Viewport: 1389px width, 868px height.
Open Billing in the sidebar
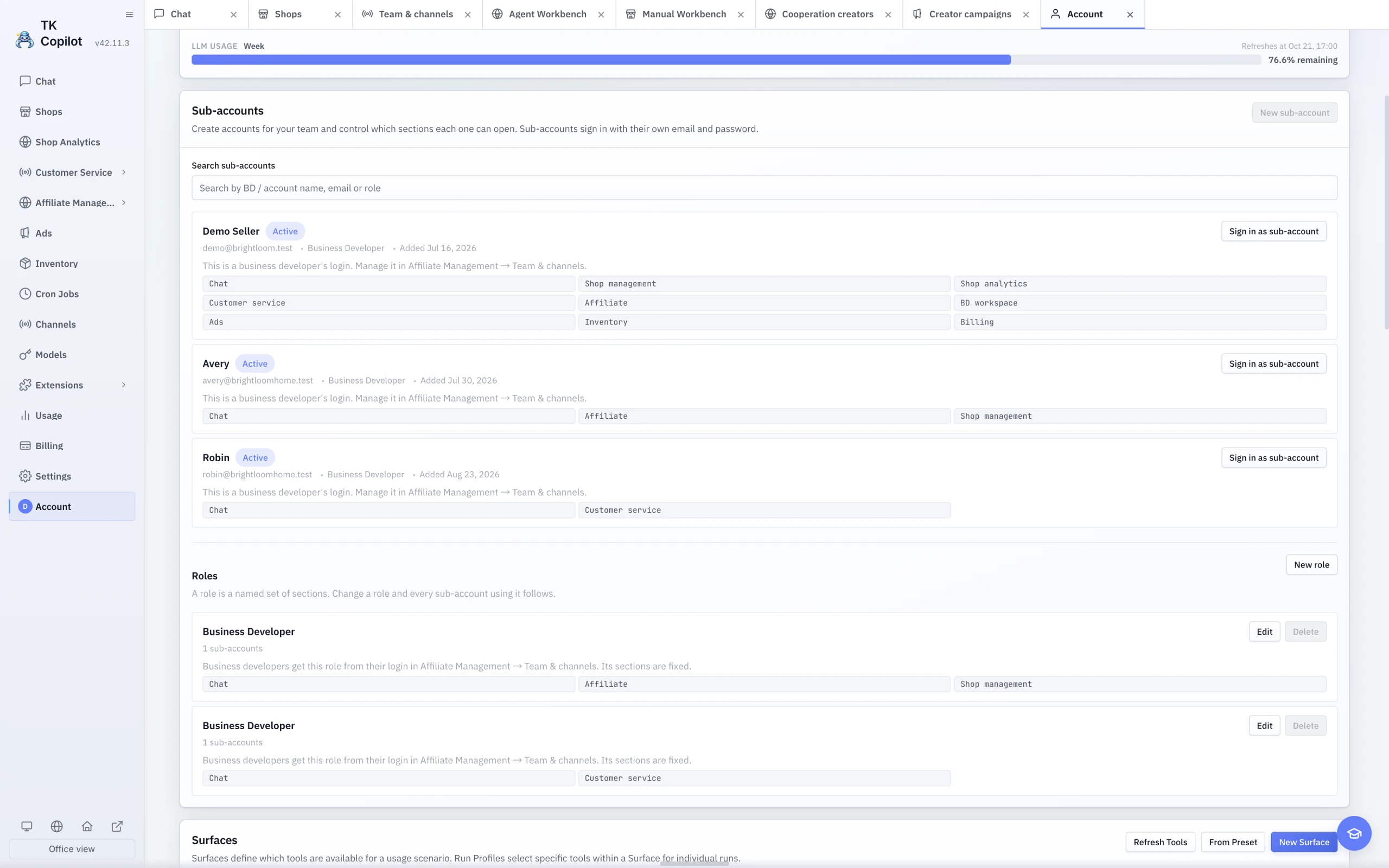pyautogui.click(x=72, y=446)
